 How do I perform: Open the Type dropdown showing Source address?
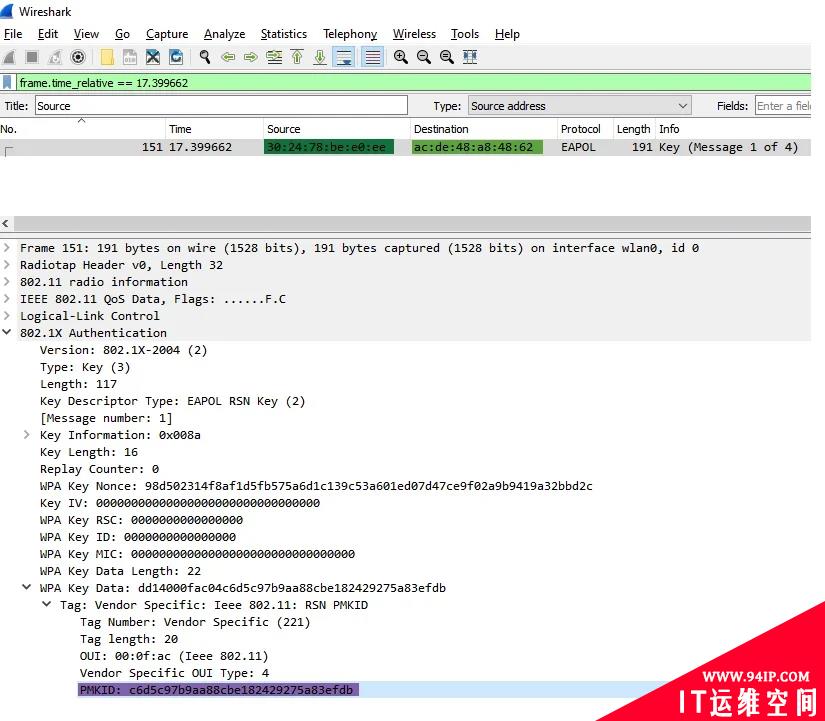pyautogui.click(x=580, y=106)
